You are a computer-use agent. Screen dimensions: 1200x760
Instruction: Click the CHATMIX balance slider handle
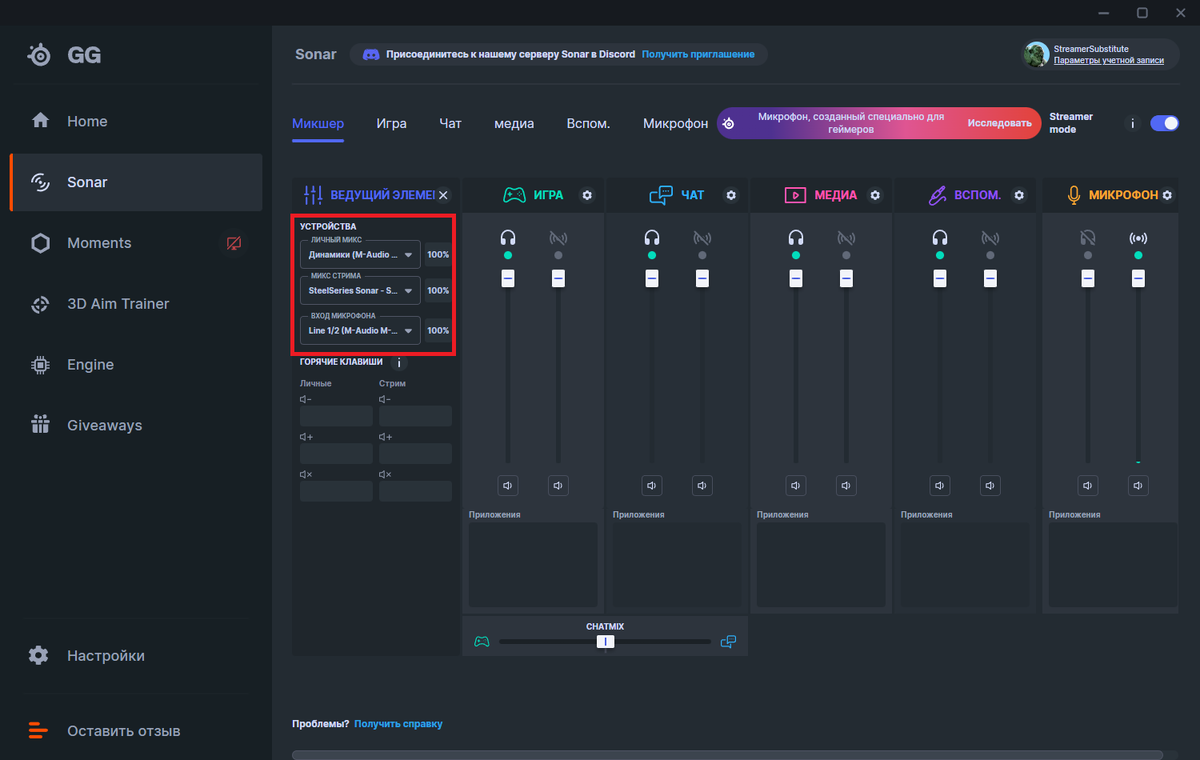point(605,641)
